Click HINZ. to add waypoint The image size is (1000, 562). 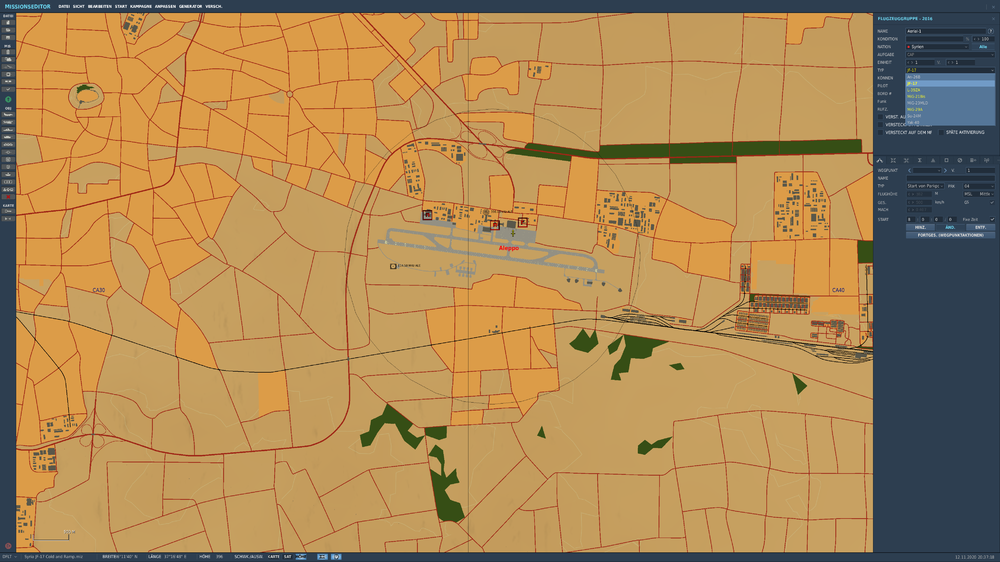(x=920, y=227)
